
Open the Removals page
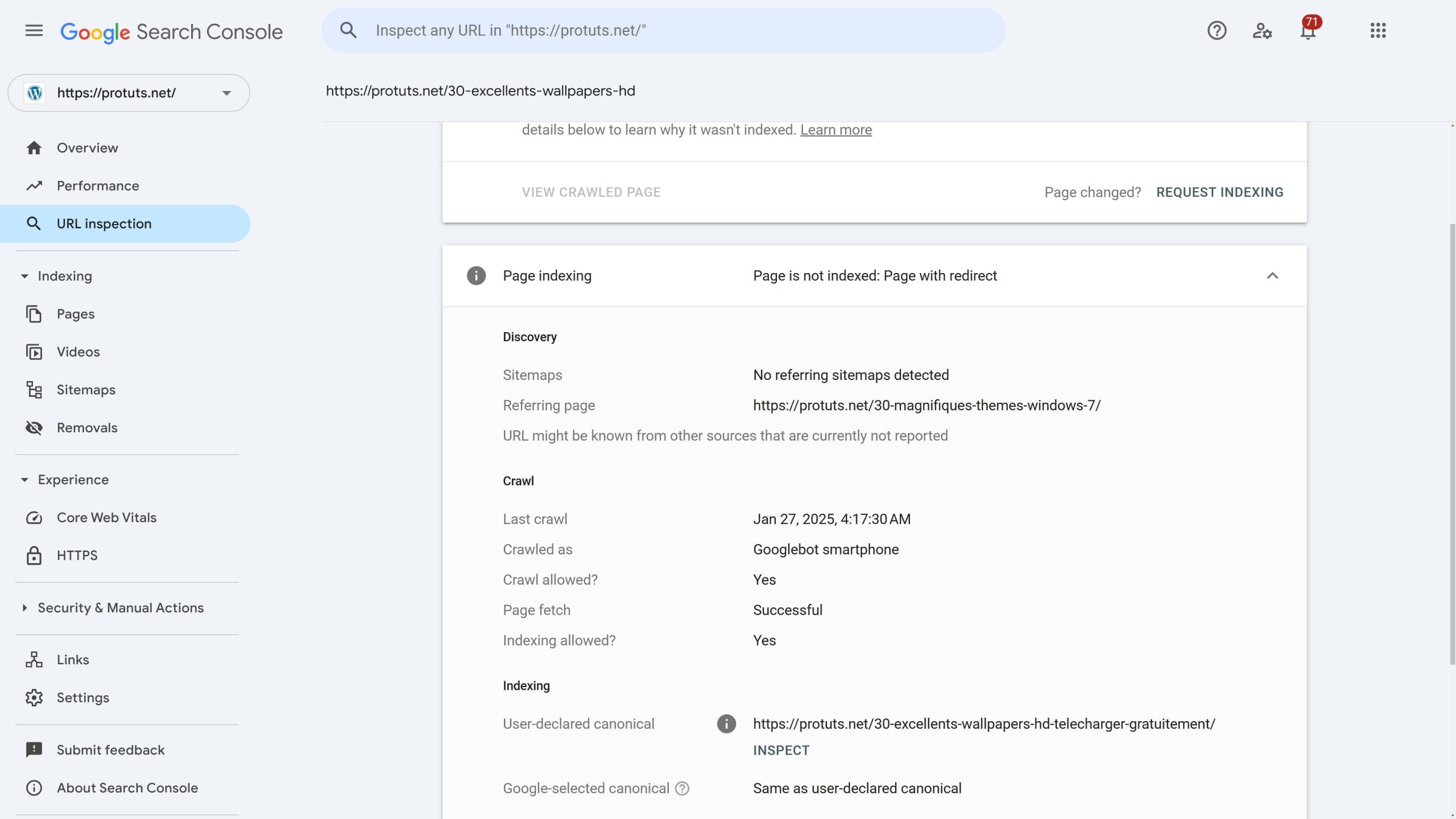click(87, 428)
